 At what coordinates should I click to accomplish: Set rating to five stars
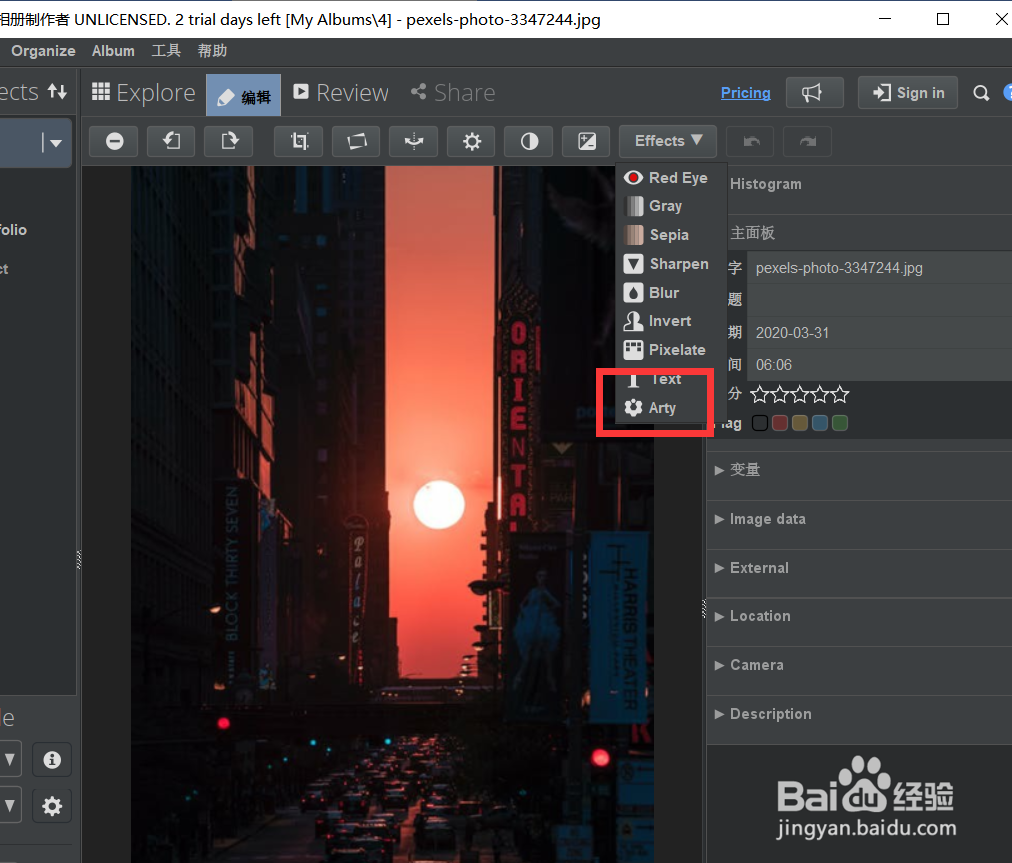click(840, 394)
